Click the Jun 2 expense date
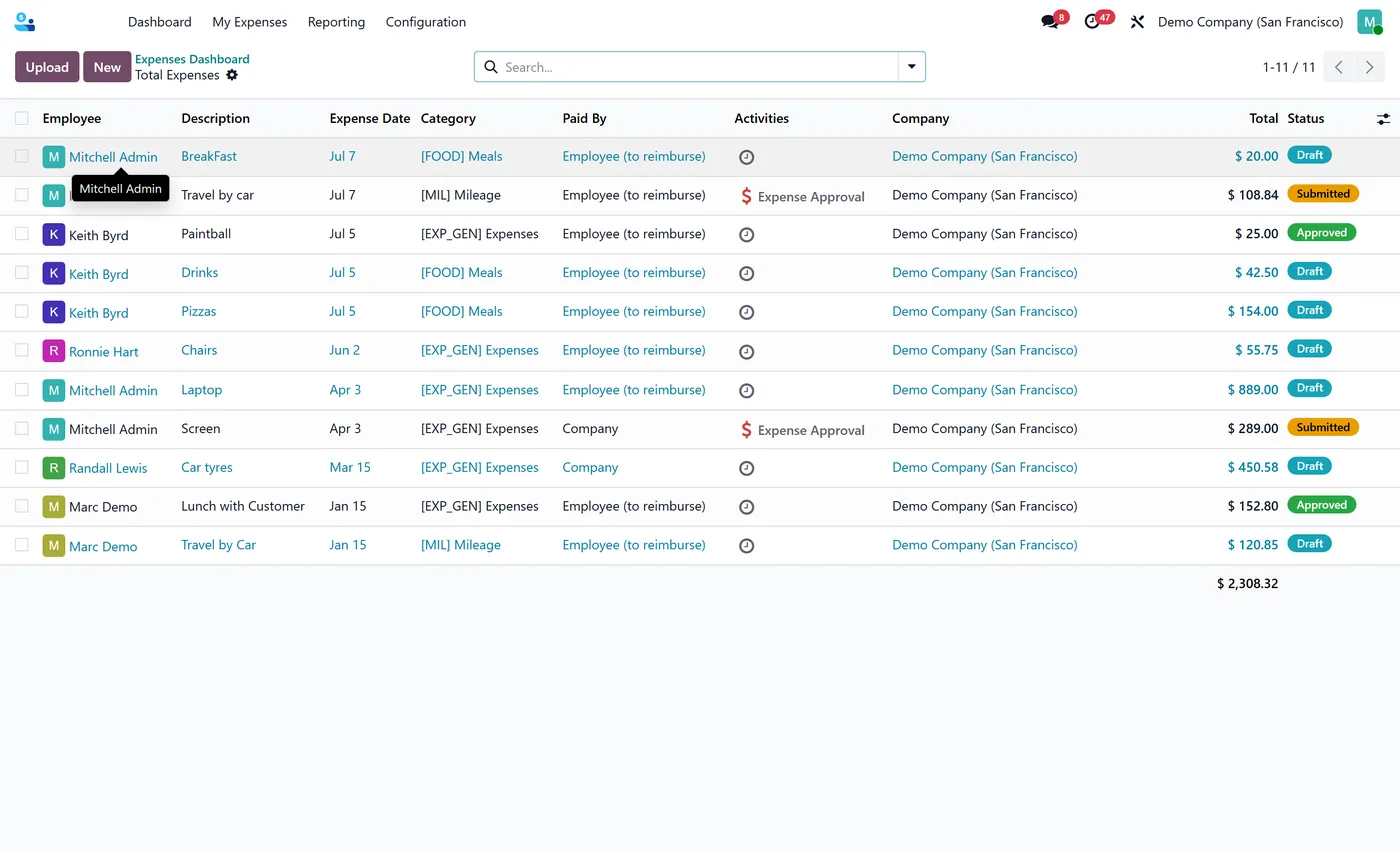Viewport: 1400px width, 851px height. pos(345,350)
